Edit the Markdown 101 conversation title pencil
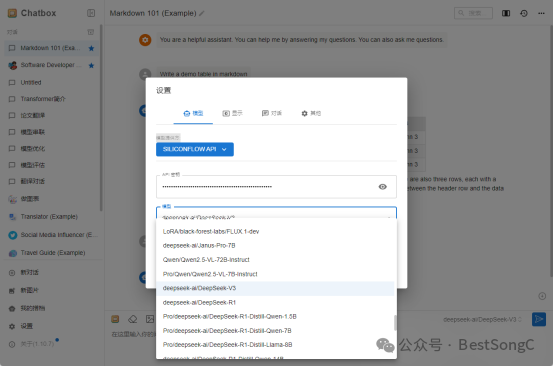This screenshot has width=553, height=367. [202, 13]
